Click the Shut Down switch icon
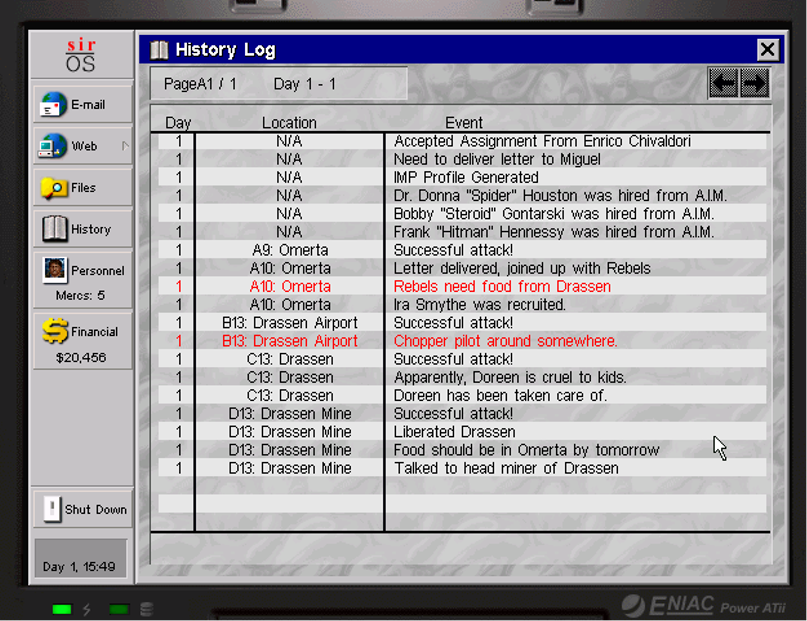Screen dimensions: 807x621 [52, 509]
